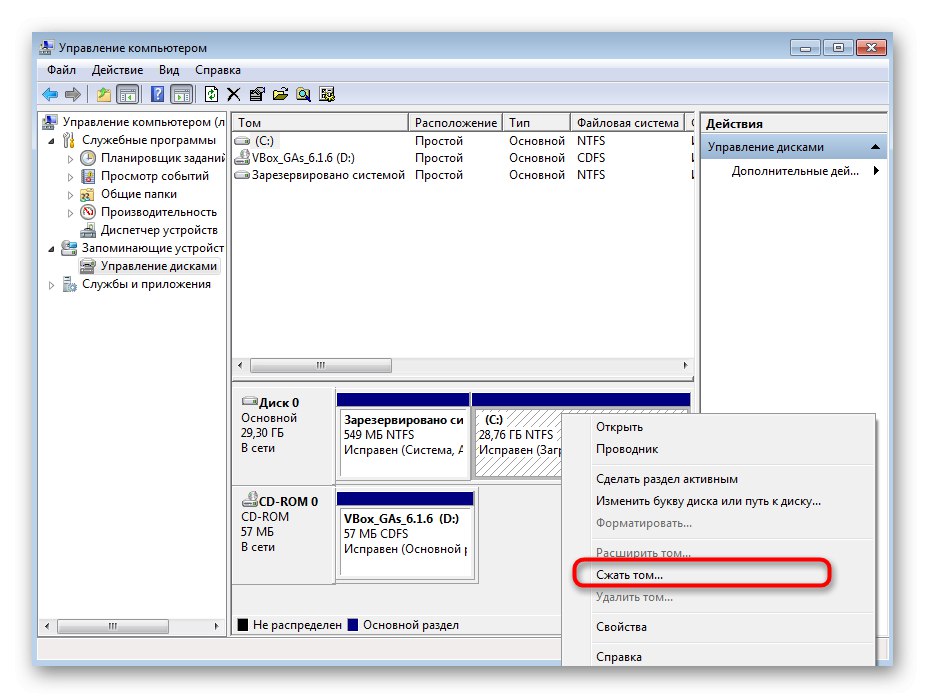Click the Диск 0 disk icon
The height and width of the screenshot is (698, 925).
pos(250,401)
